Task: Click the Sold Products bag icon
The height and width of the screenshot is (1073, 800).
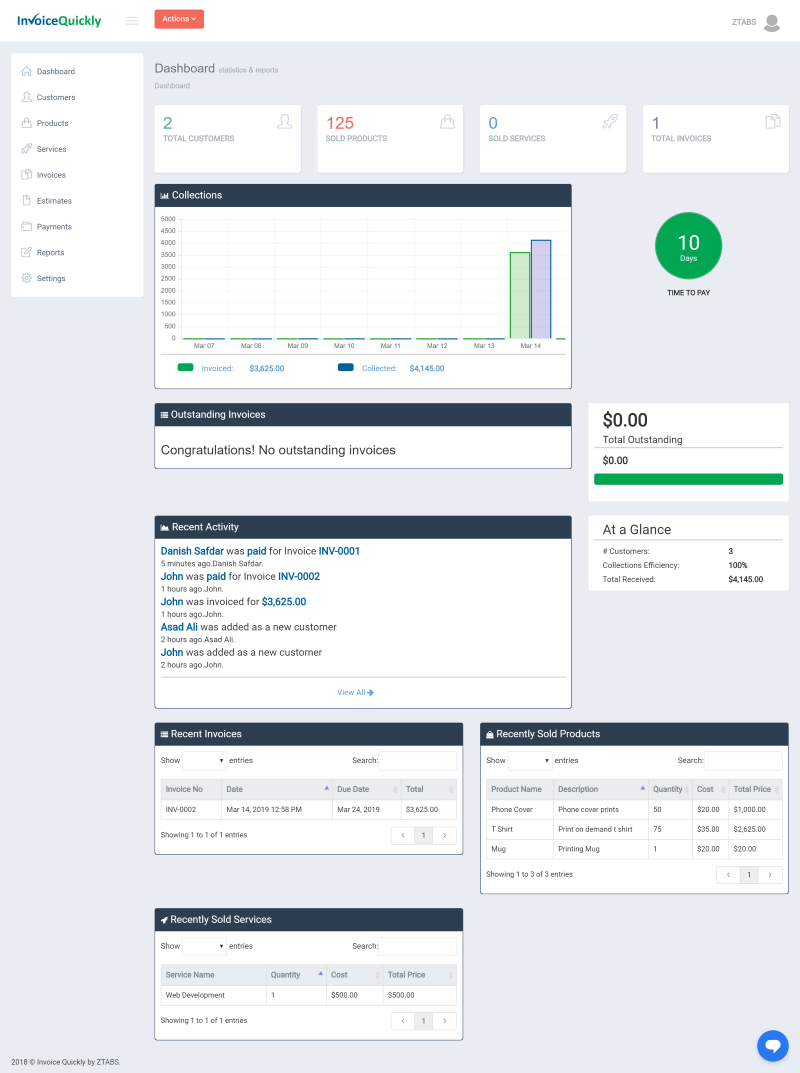Action: [447, 122]
